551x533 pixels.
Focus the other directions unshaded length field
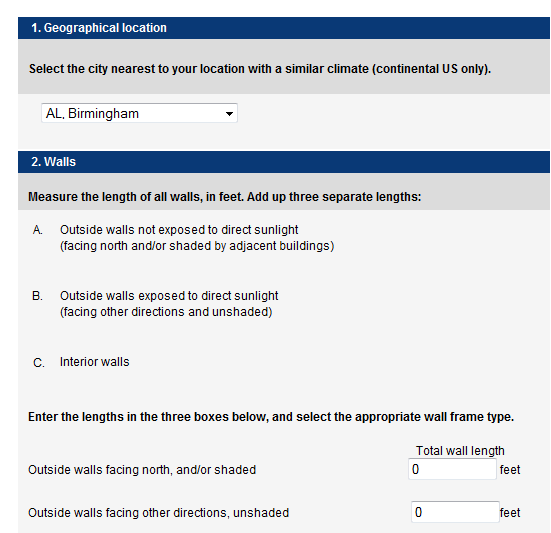455,512
